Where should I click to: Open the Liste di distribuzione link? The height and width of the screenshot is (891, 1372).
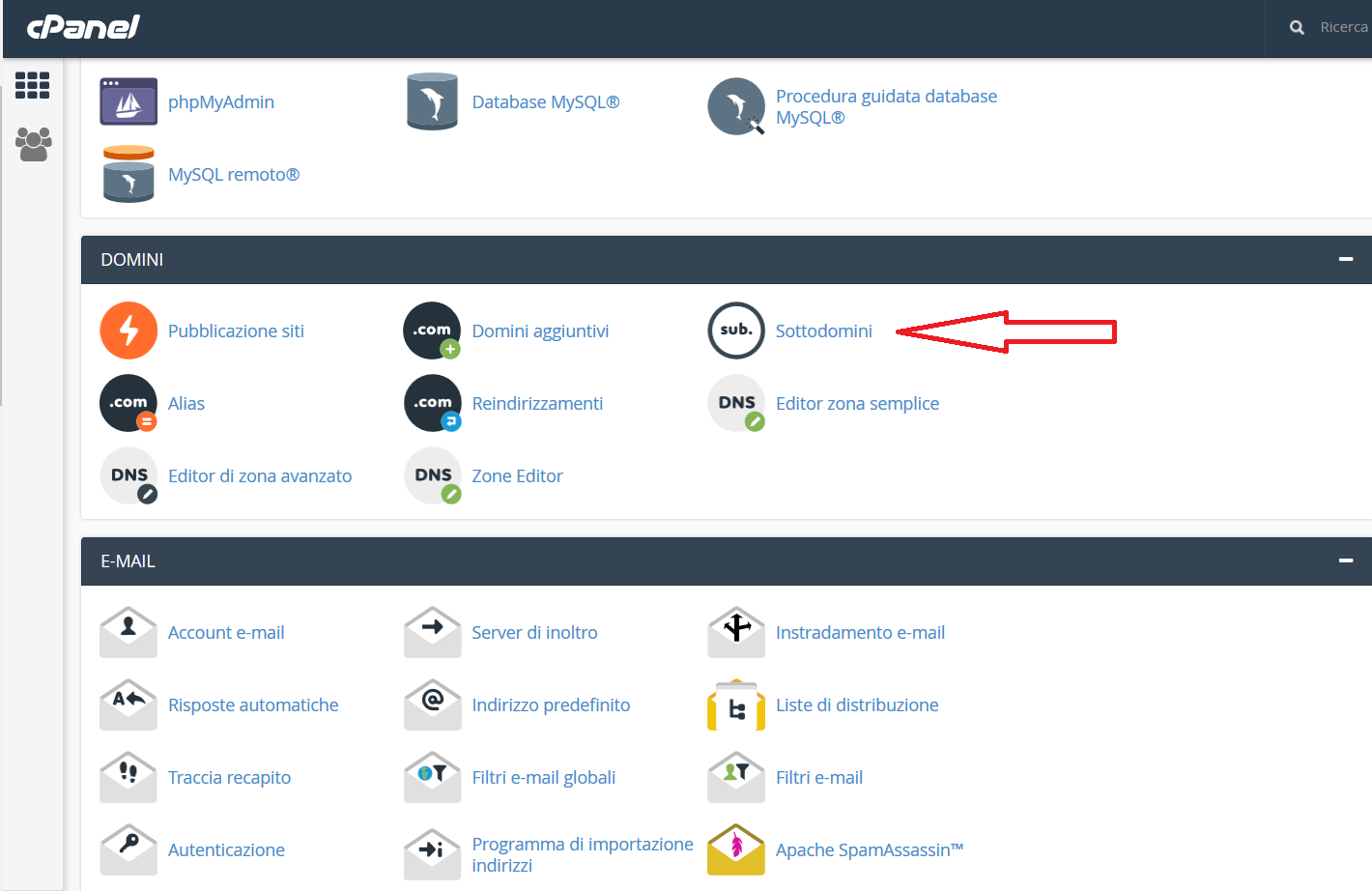coord(857,704)
